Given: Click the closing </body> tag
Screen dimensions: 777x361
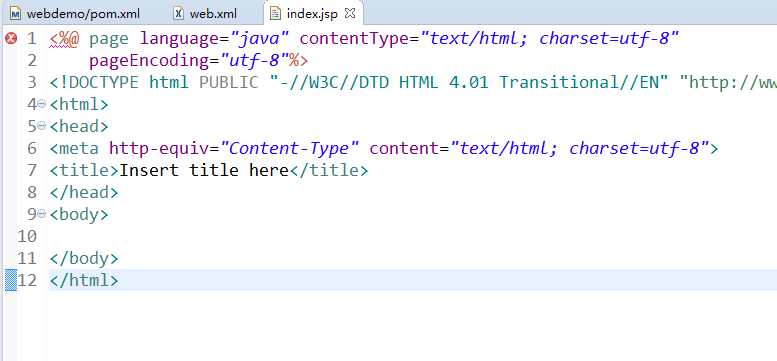Looking at the screenshot, I should pyautogui.click(x=84, y=258).
